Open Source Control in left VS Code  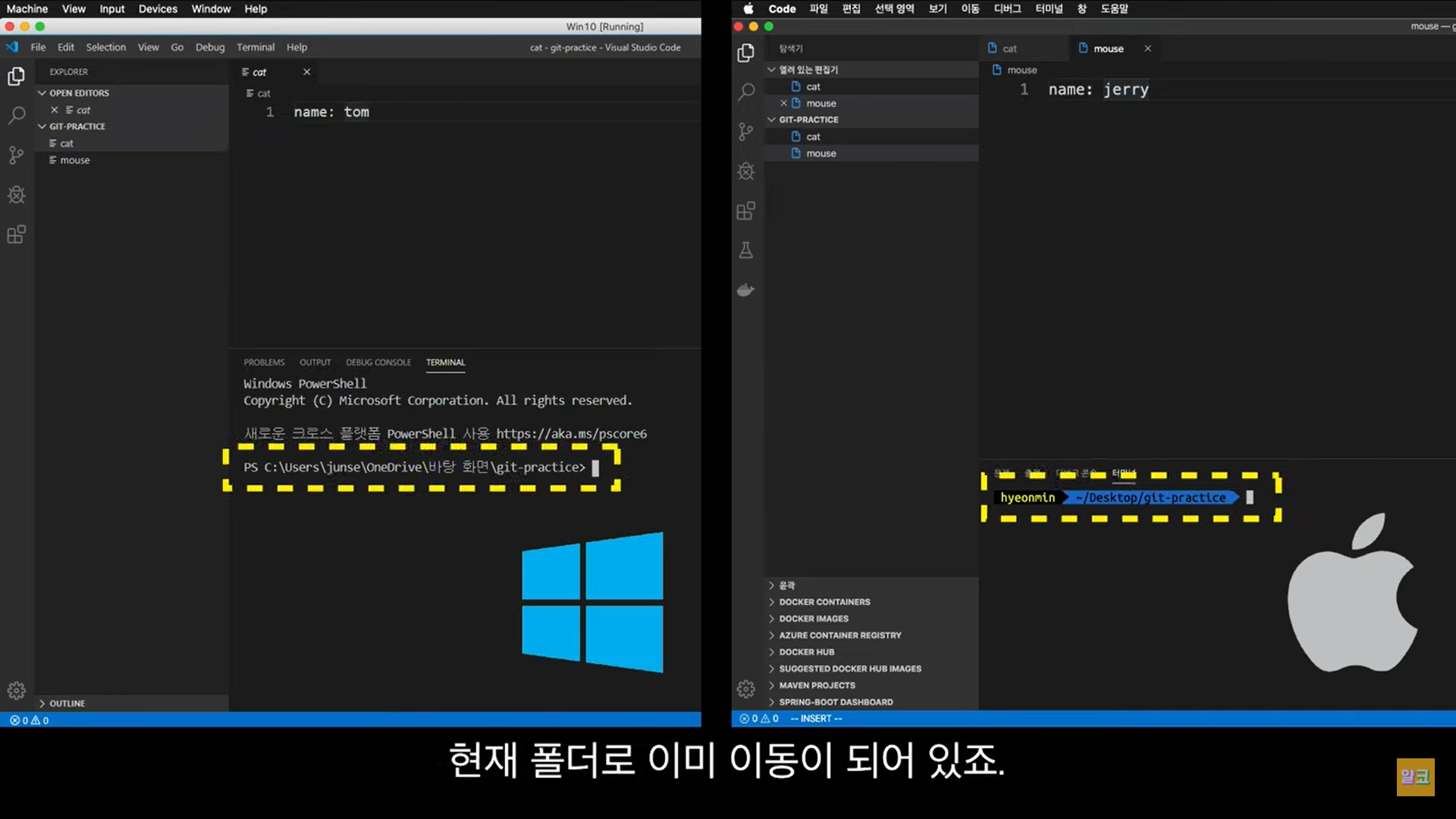click(16, 155)
